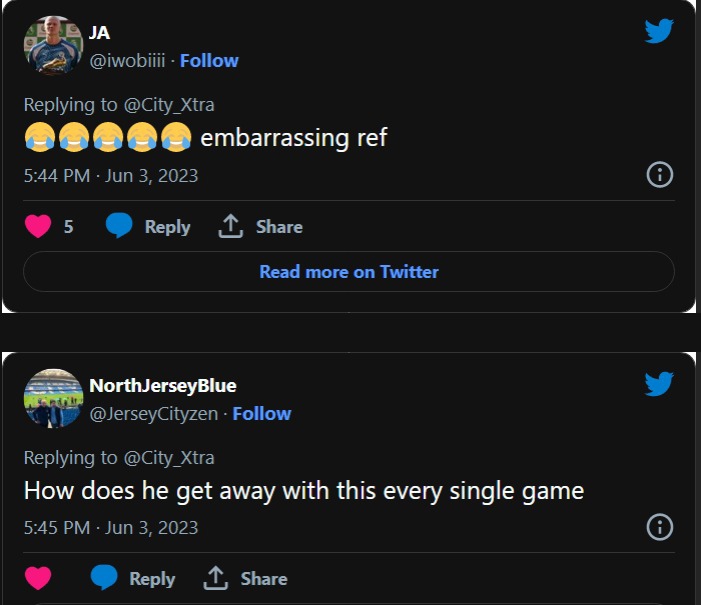Image resolution: width=701 pixels, height=605 pixels.
Task: Click reply bubble icon on NorthJerseyBlue's tweet
Action: point(105,579)
